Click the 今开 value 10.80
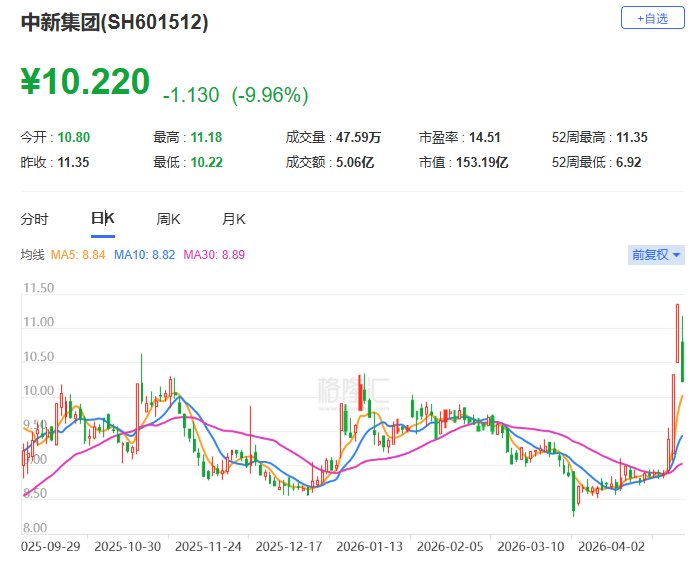 (x=74, y=138)
